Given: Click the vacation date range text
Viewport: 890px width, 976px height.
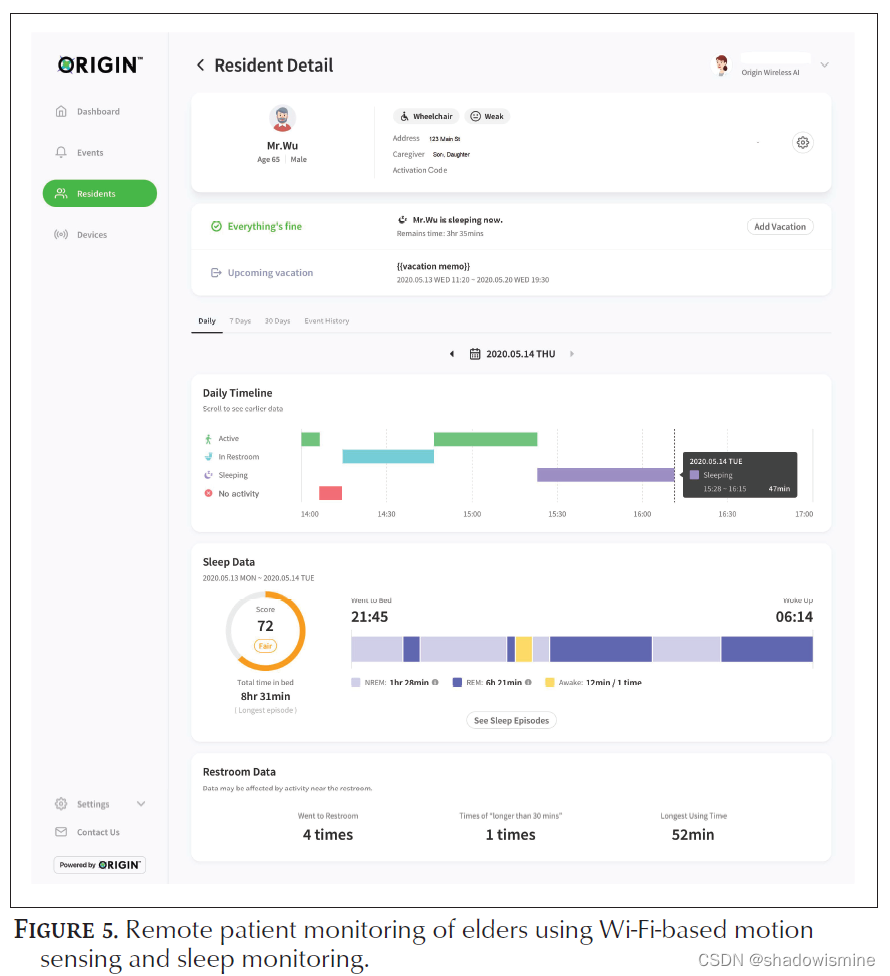Looking at the screenshot, I should coord(473,280).
